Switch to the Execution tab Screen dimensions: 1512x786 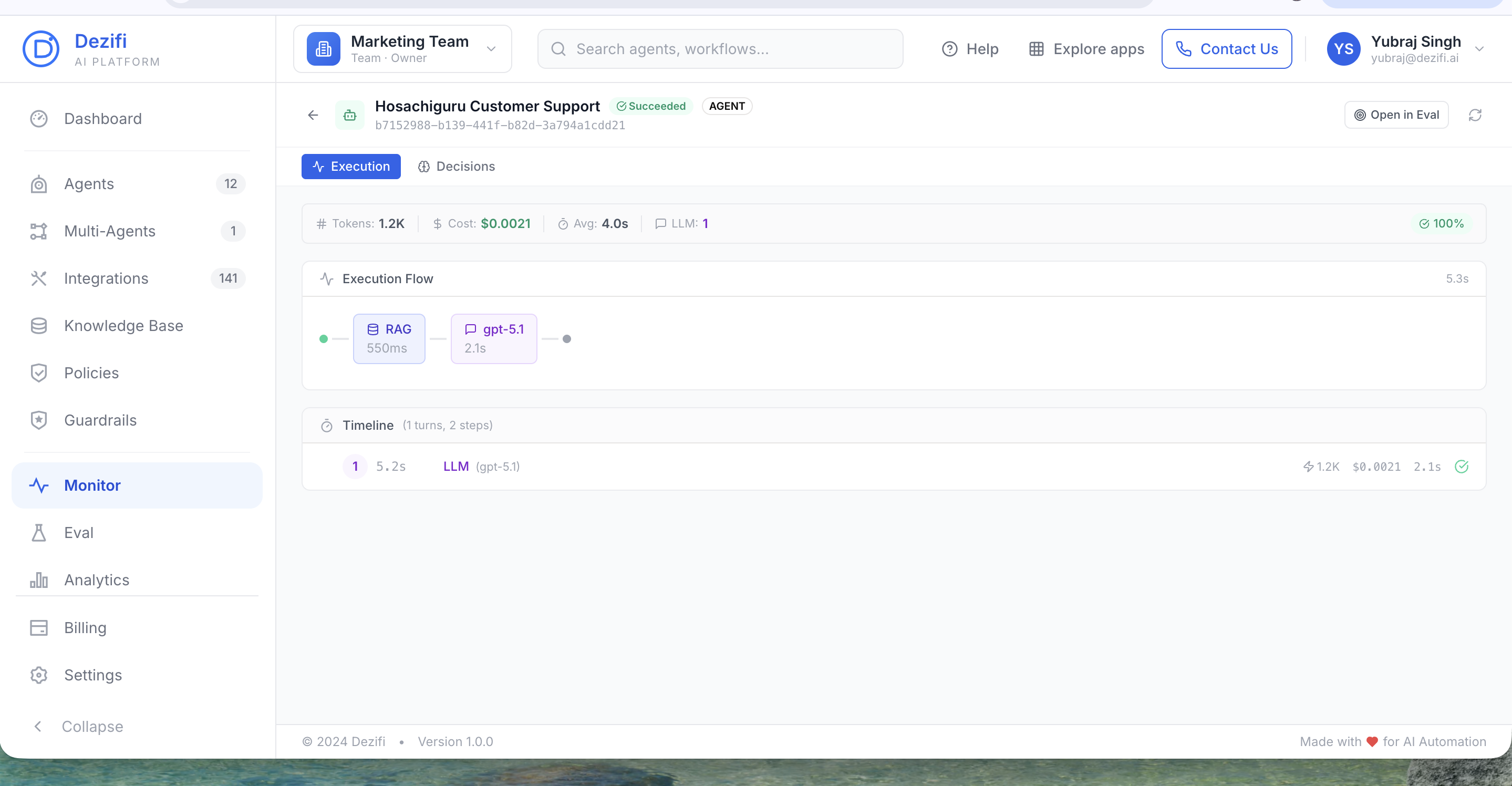[351, 167]
